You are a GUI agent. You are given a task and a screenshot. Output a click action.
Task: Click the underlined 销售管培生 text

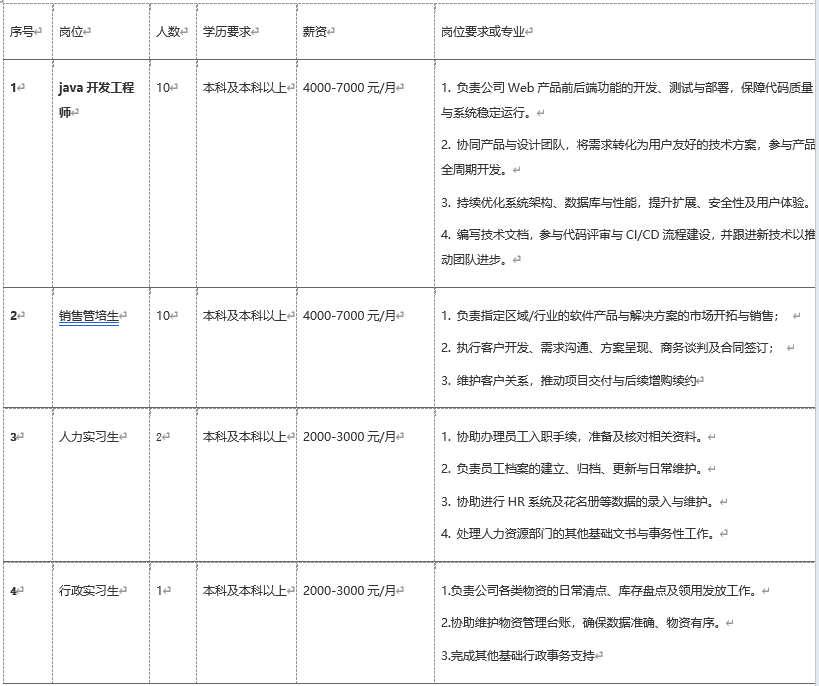tap(88, 316)
